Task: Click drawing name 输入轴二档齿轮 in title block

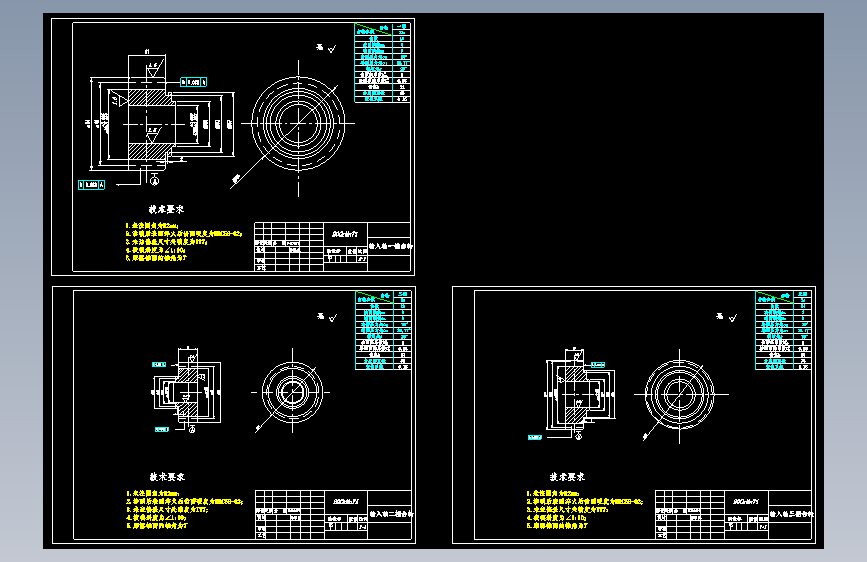Action: point(390,514)
